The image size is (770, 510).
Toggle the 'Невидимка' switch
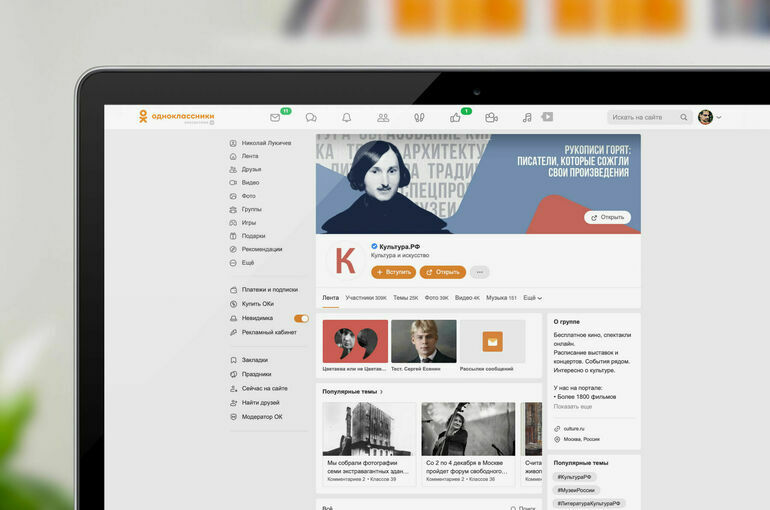[x=301, y=319]
